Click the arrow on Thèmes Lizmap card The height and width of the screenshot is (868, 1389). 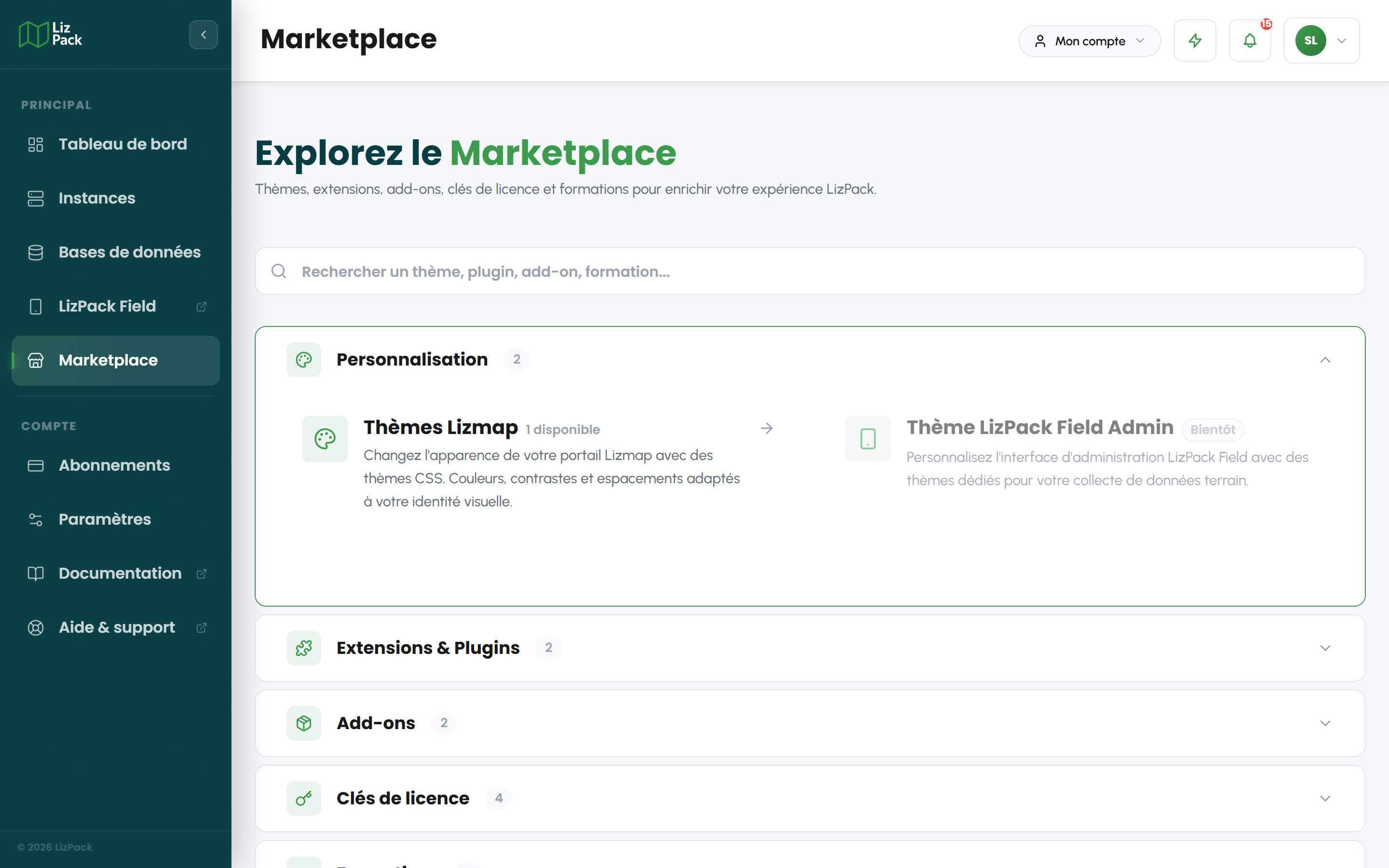pos(767,428)
